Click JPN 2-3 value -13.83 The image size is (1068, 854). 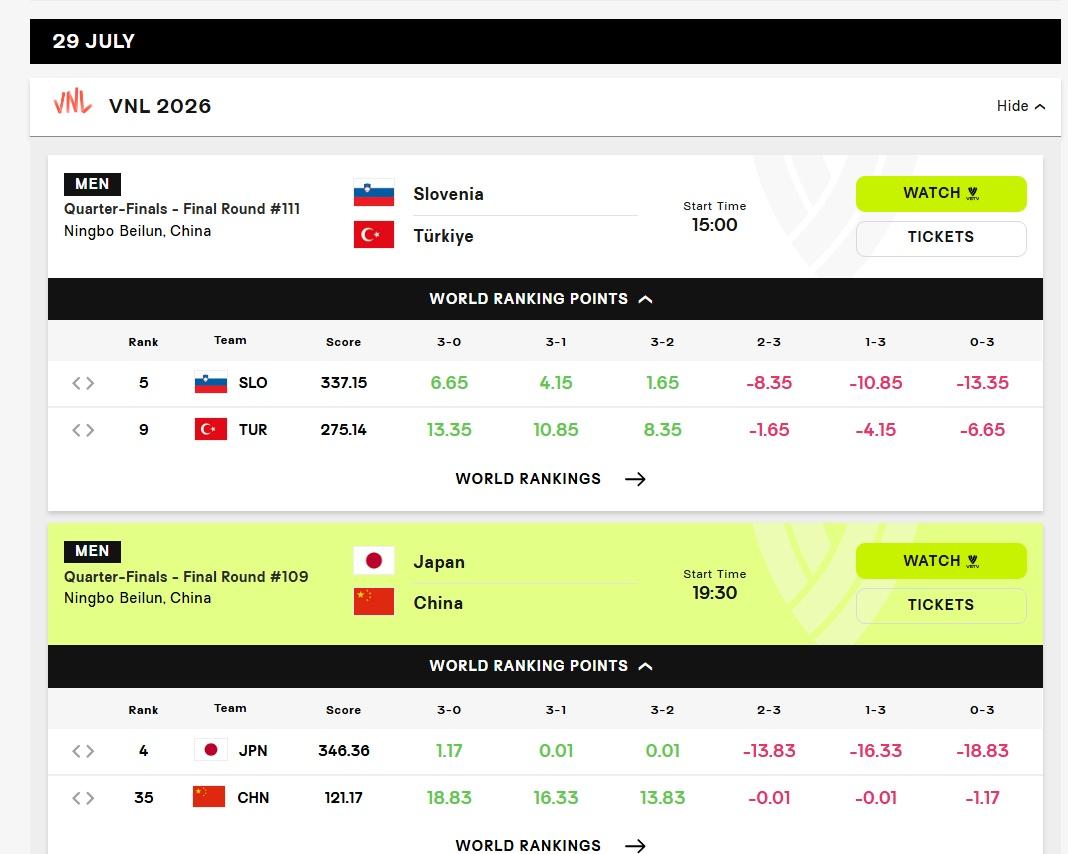(769, 750)
